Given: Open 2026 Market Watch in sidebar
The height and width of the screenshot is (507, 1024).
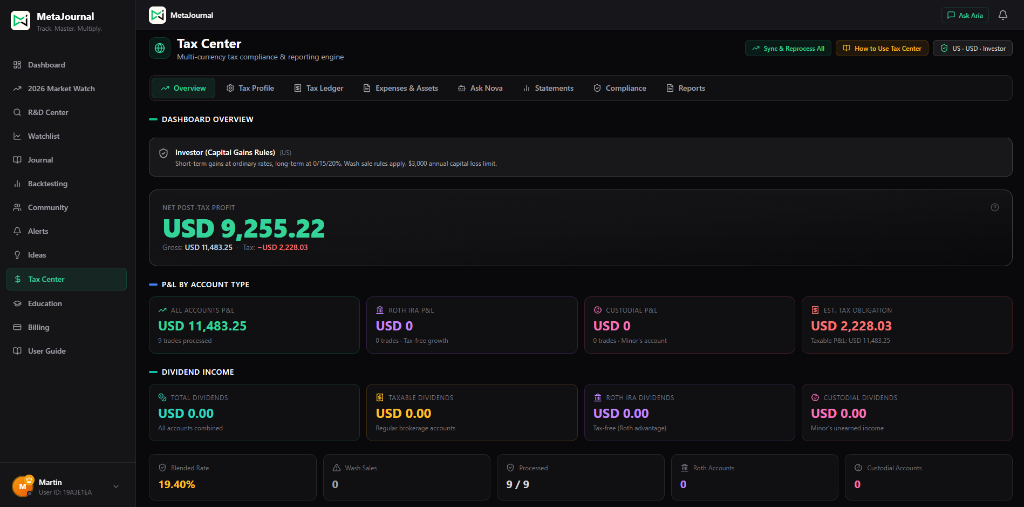Looking at the screenshot, I should click(x=67, y=89).
